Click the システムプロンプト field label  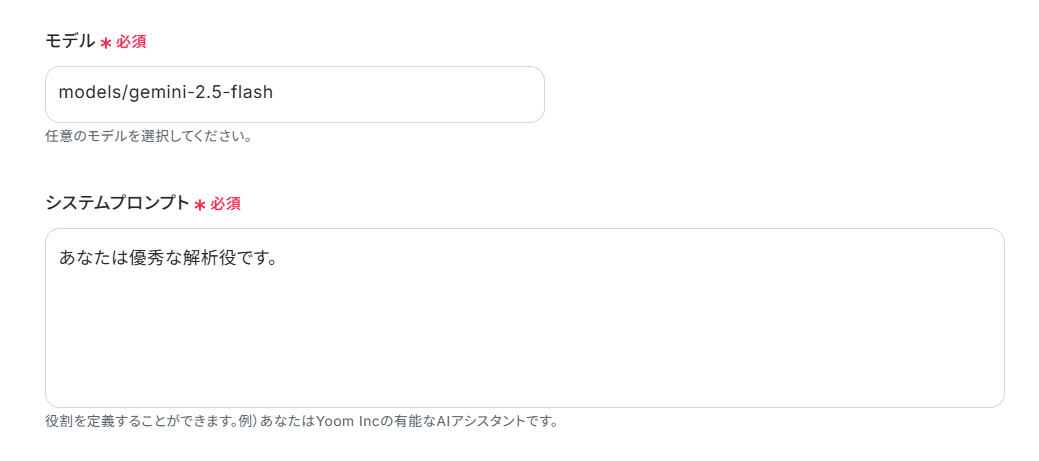(x=117, y=203)
